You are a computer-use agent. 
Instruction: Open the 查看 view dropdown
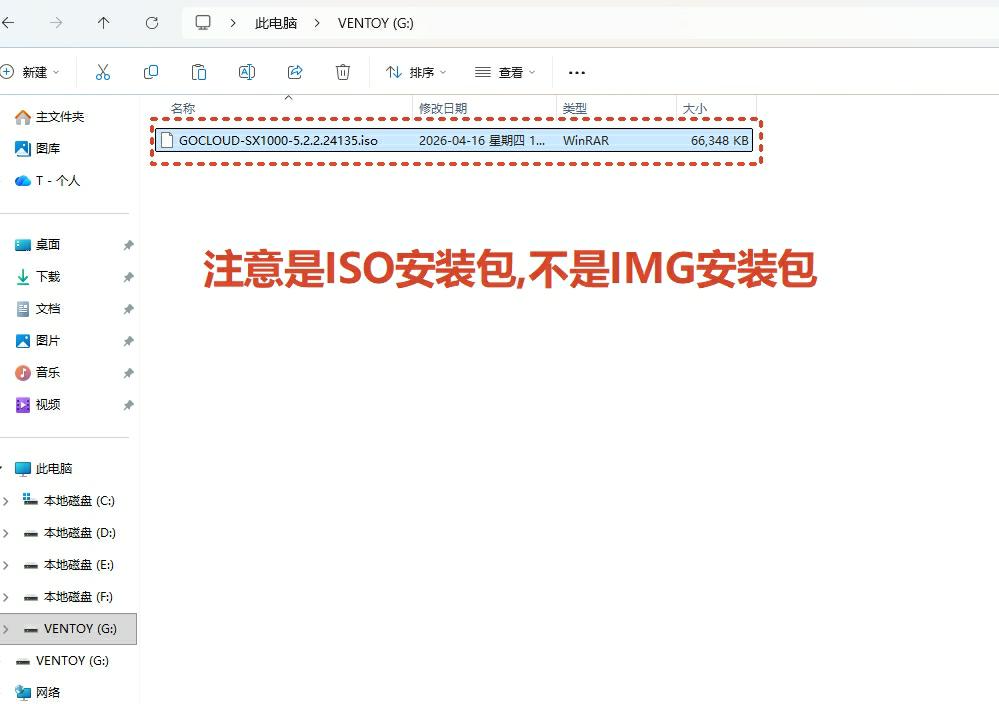(505, 72)
